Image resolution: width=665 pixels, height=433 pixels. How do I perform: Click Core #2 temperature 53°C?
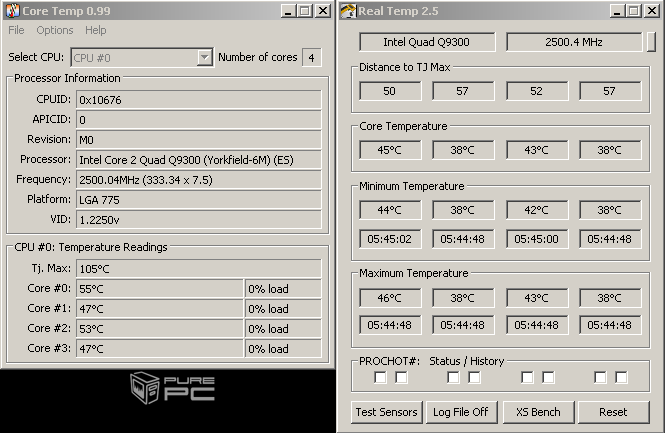pos(159,329)
